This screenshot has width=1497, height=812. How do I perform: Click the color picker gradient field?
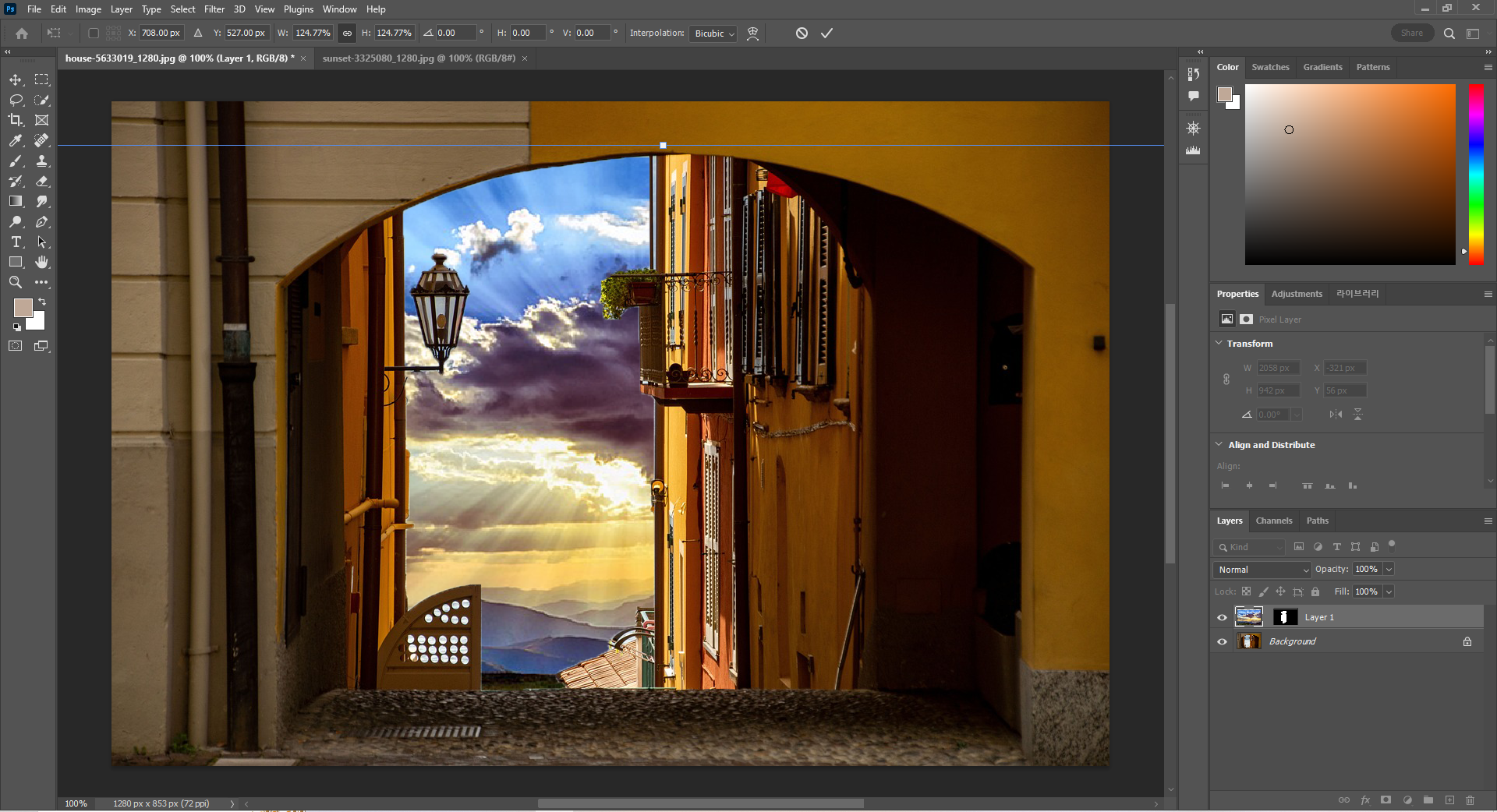click(1350, 174)
